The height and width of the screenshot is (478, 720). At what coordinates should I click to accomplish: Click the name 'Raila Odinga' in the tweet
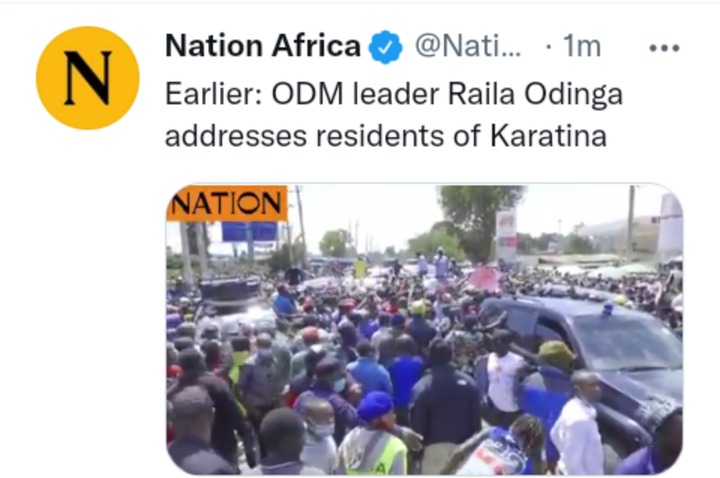click(535, 95)
